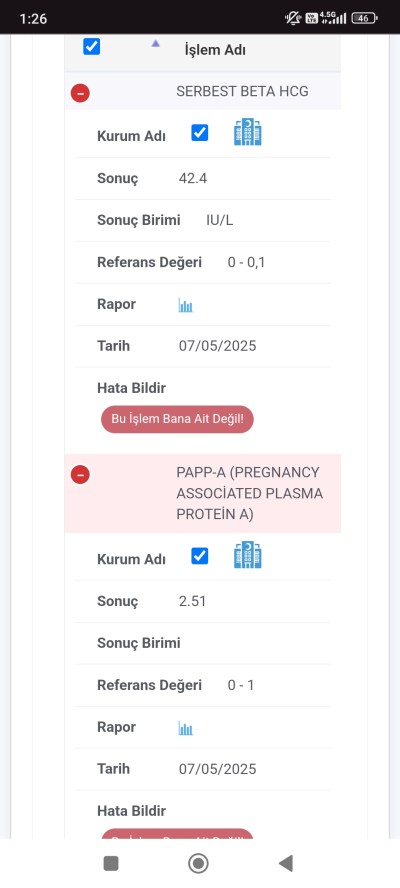Screen dimensions: 400x888
Task: Open hospital icon for Beta HCG result
Action: (x=248, y=133)
